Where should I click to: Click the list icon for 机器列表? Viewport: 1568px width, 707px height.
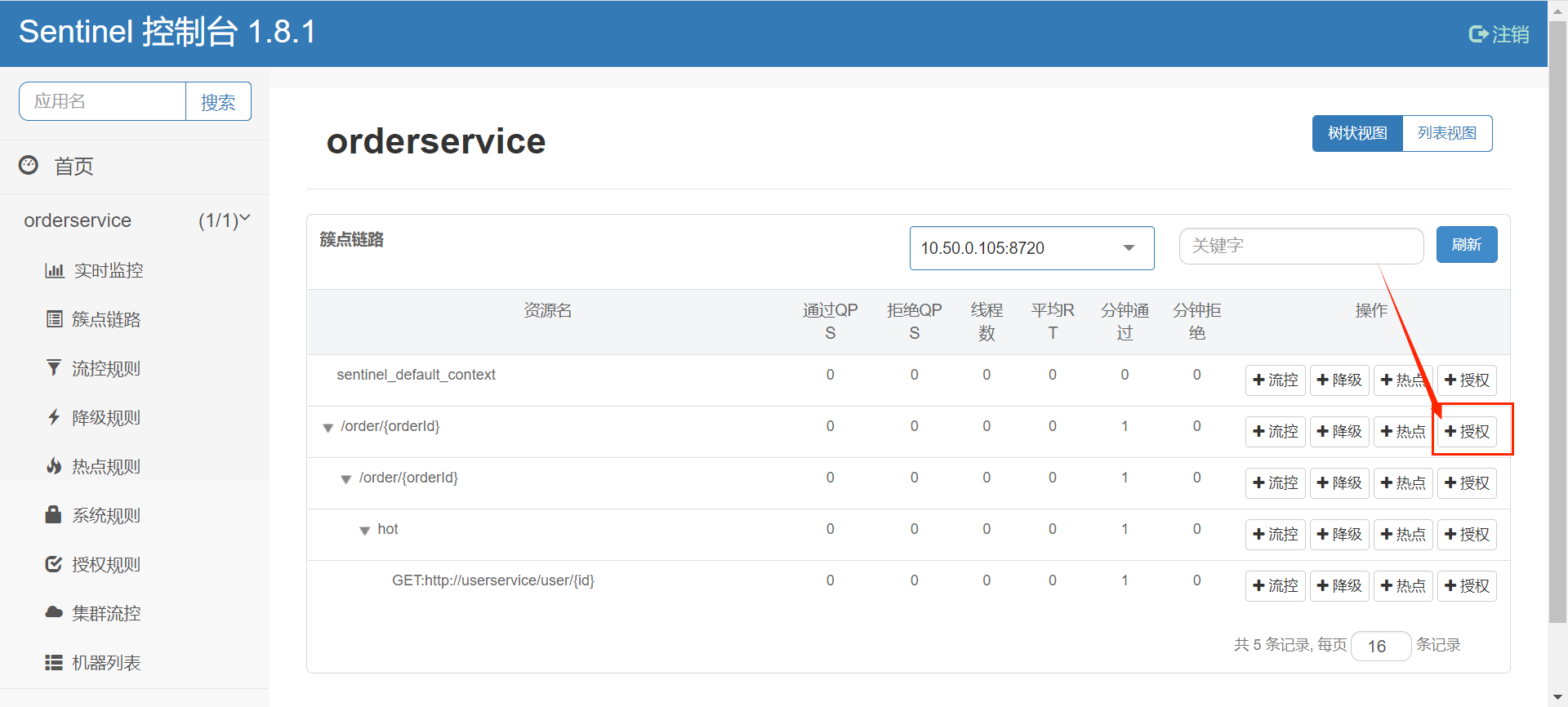pos(54,662)
